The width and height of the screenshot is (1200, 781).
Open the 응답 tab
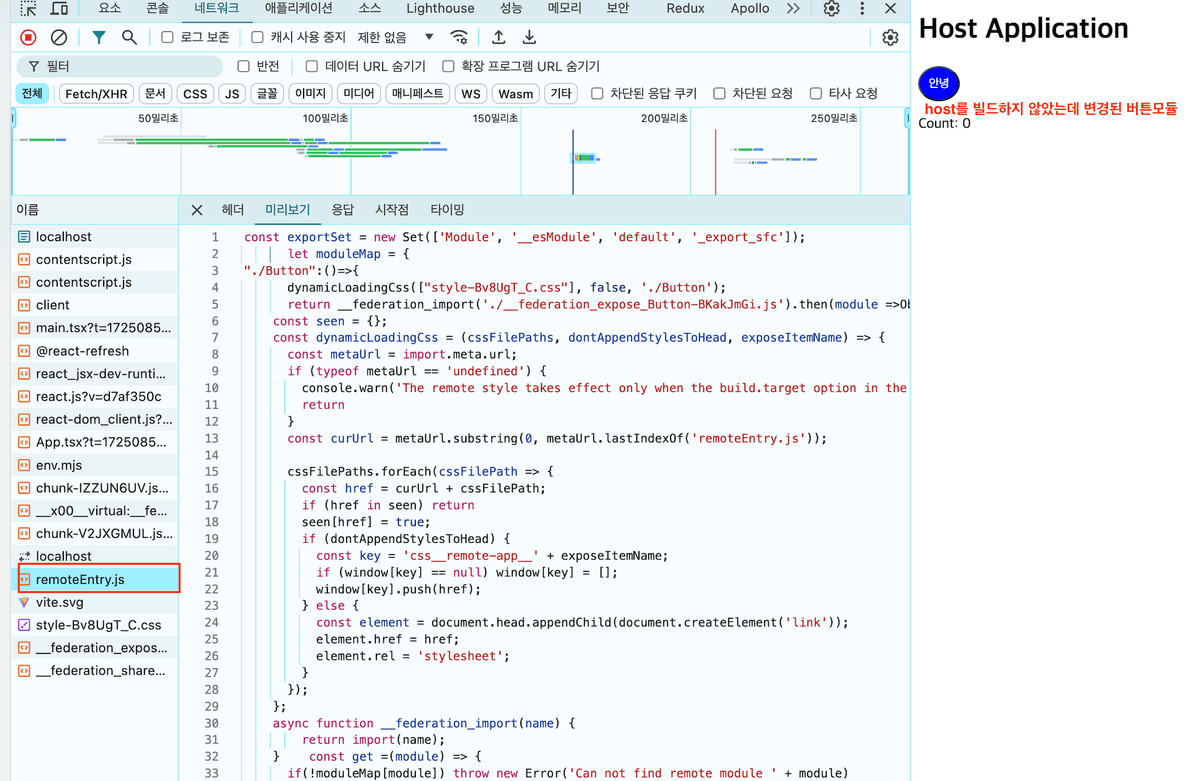tap(342, 210)
